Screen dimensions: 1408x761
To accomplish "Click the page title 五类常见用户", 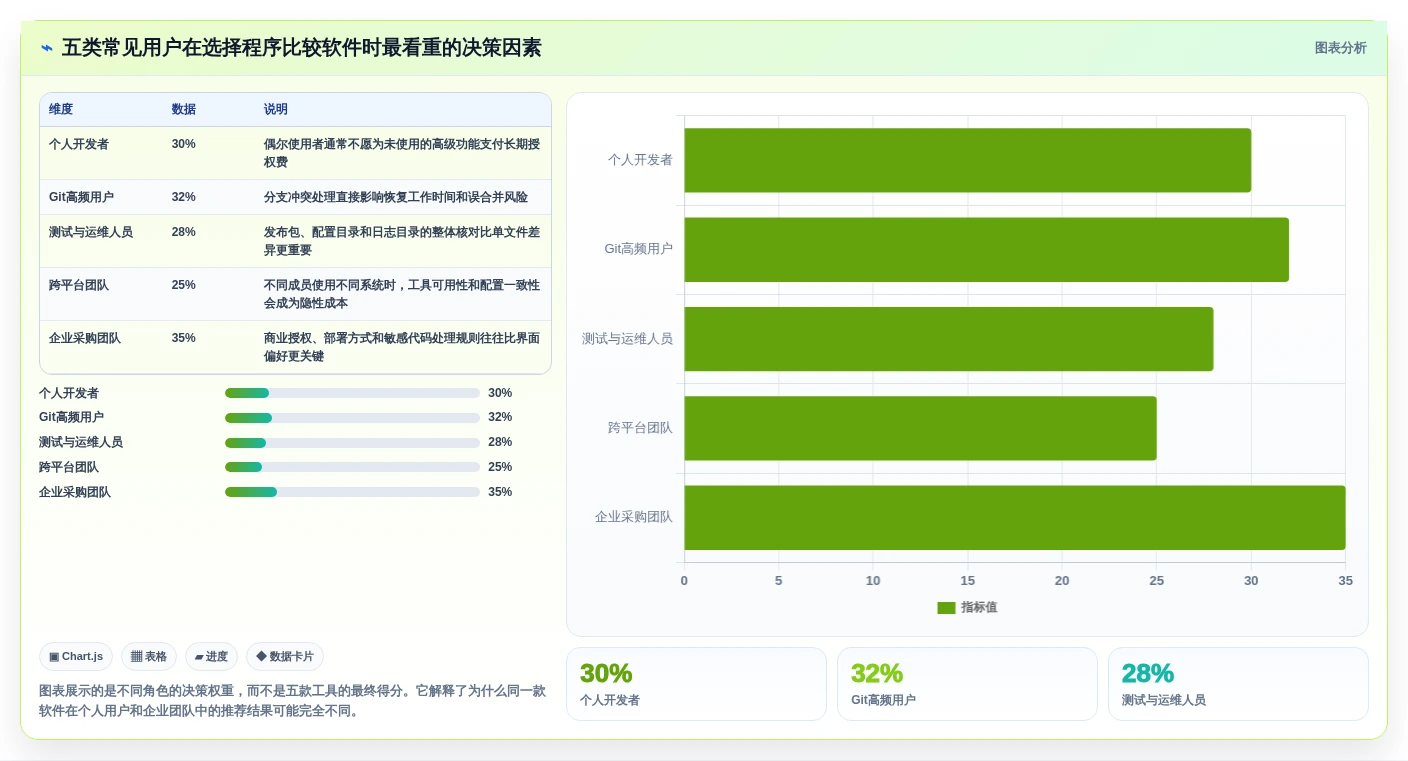I will pyautogui.click(x=302, y=48).
